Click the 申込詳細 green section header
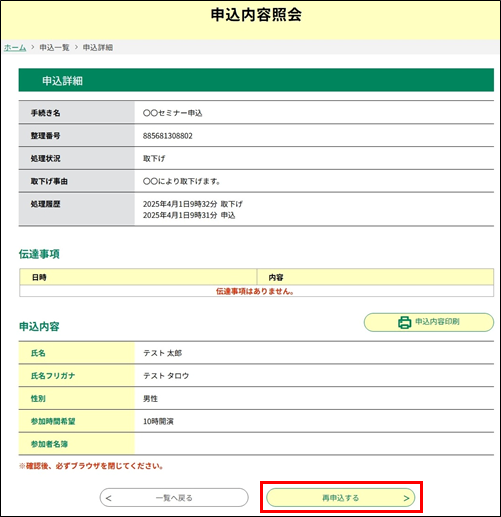Image resolution: width=501 pixels, height=517 pixels. pyautogui.click(x=256, y=80)
